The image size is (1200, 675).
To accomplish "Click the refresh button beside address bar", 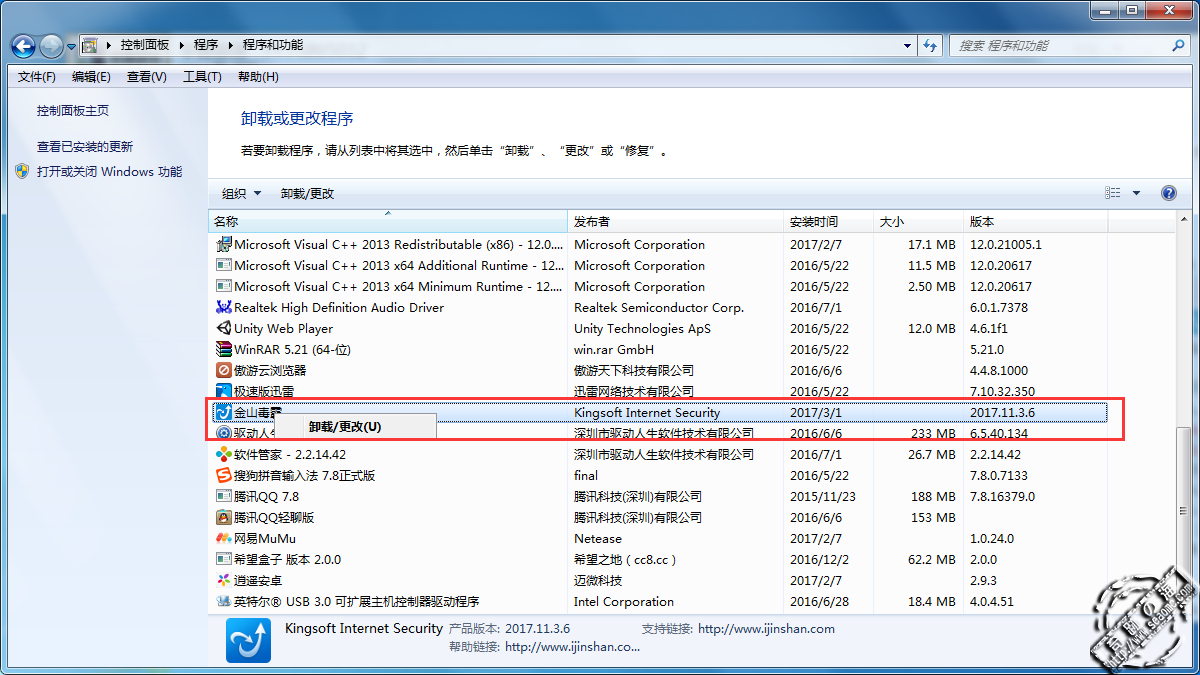I will (931, 46).
